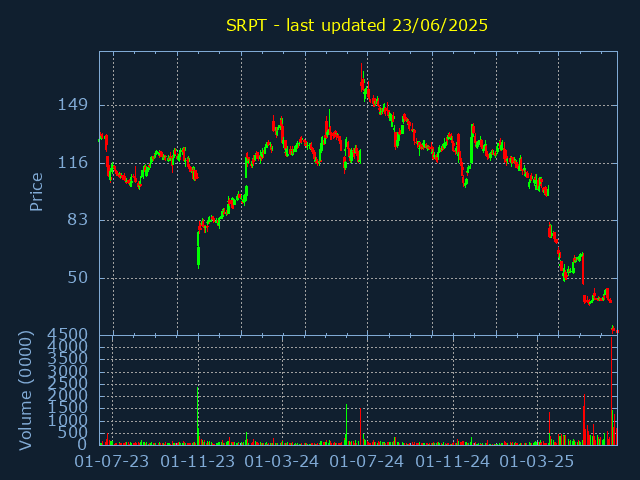Click the date label 01-03-24

(x=282, y=462)
